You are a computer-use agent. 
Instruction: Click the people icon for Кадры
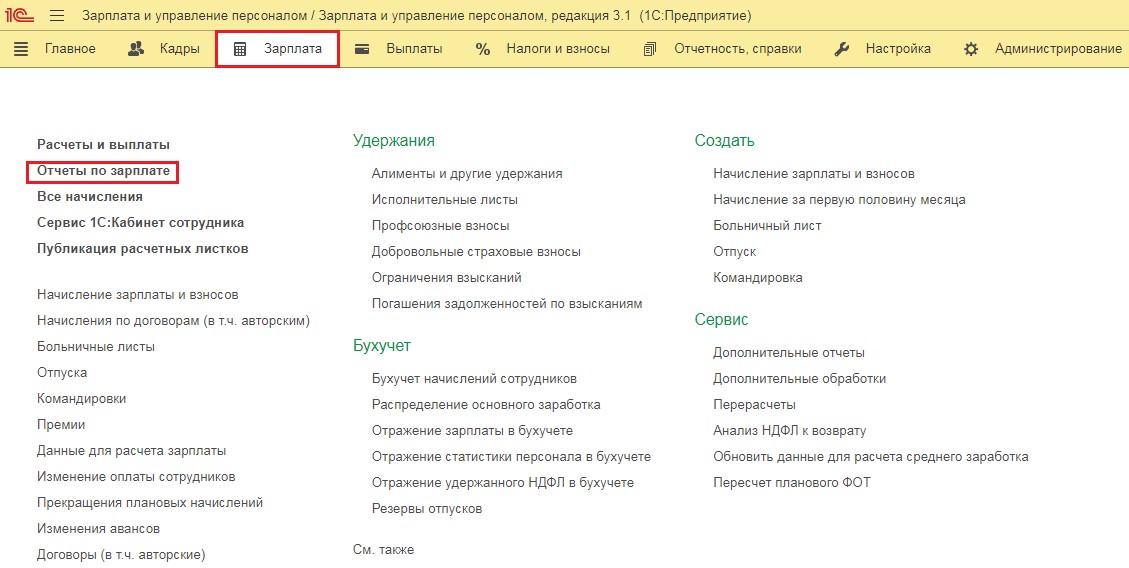point(136,49)
